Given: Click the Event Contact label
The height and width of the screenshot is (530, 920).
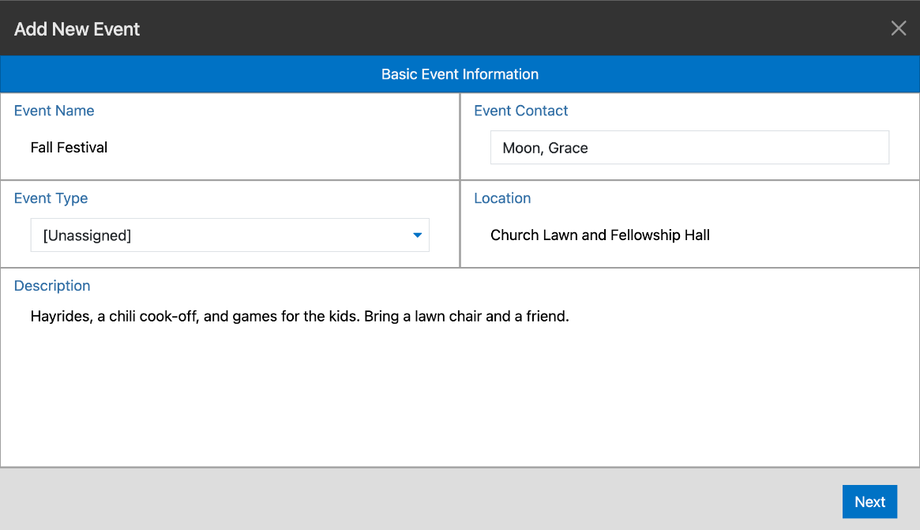Looking at the screenshot, I should click(x=520, y=110).
